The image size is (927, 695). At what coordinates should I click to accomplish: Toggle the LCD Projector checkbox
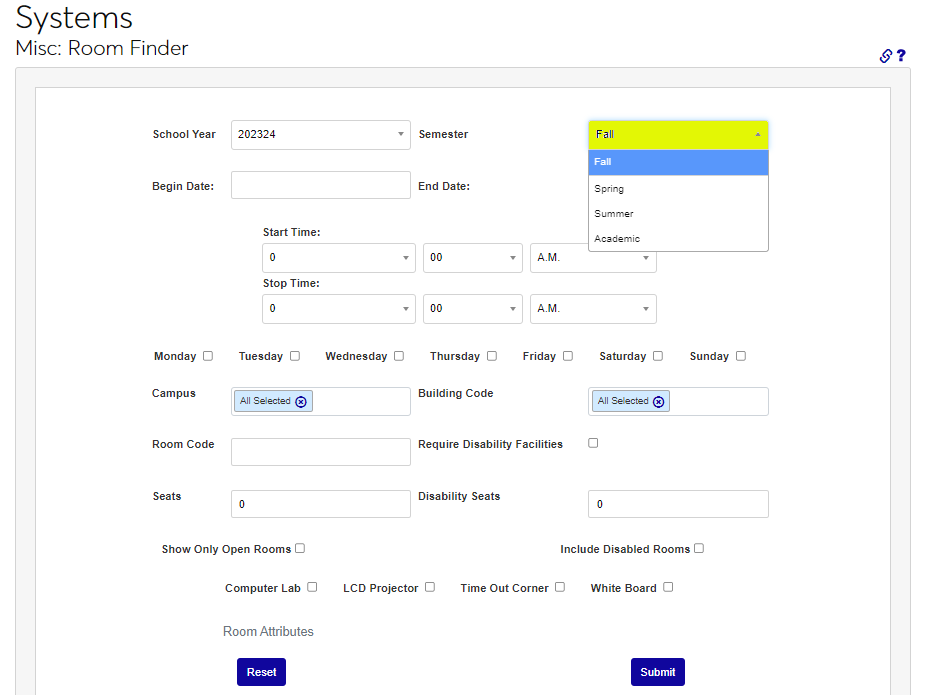click(430, 587)
